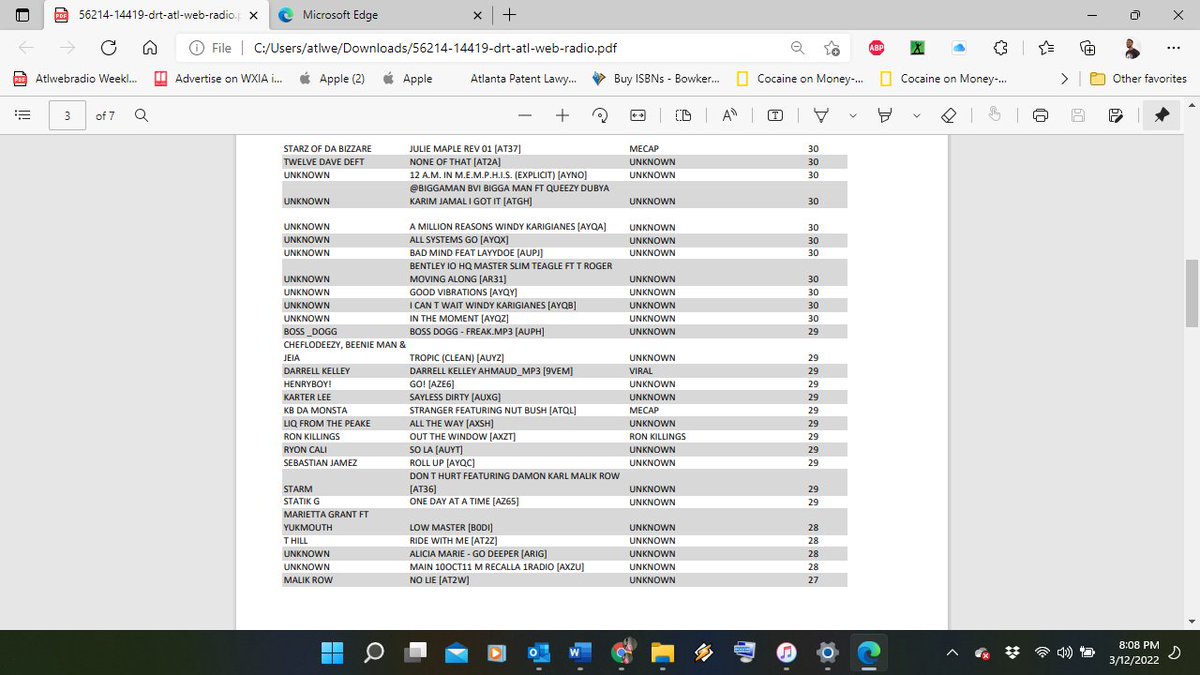Open Advertise on WXIA bookmark
Viewport: 1200px width, 675px height.
(218, 78)
